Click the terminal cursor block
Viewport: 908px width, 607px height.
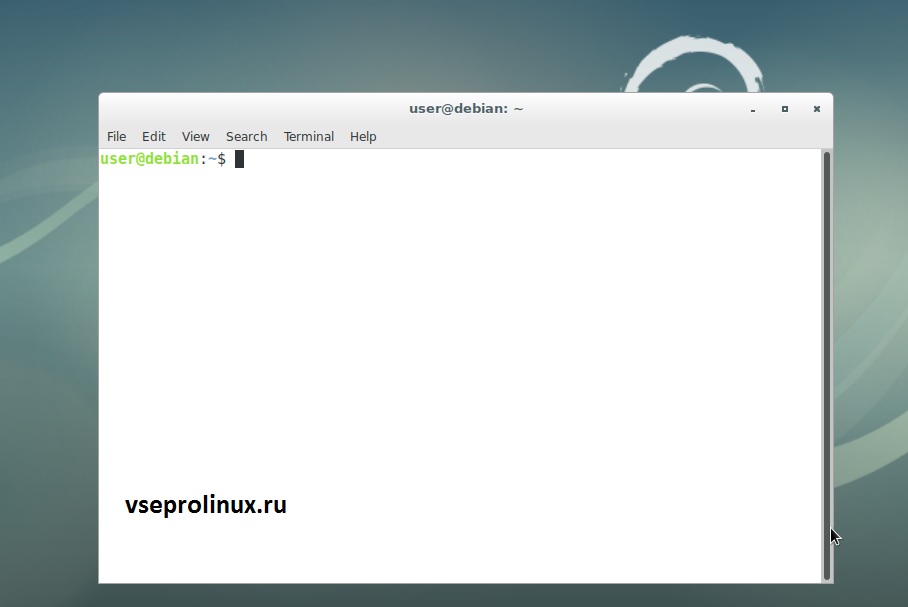[x=239, y=159]
